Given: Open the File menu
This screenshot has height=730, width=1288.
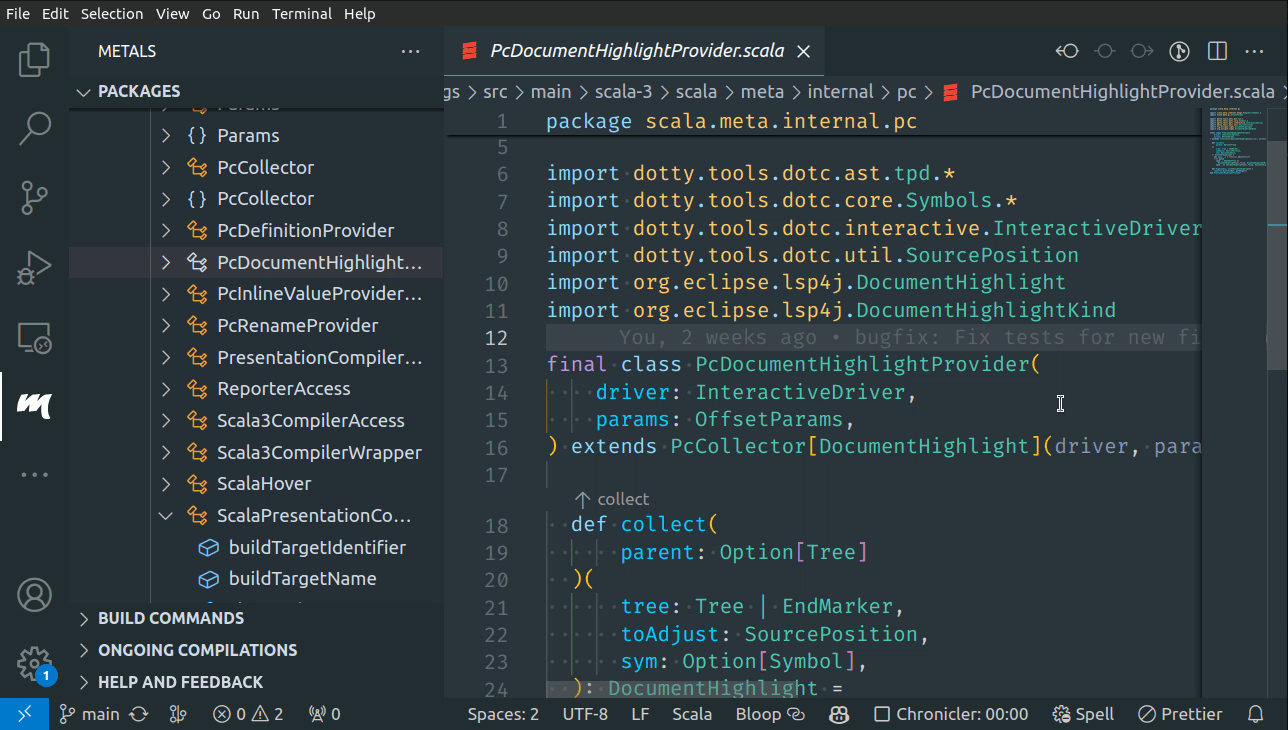Looking at the screenshot, I should [18, 14].
